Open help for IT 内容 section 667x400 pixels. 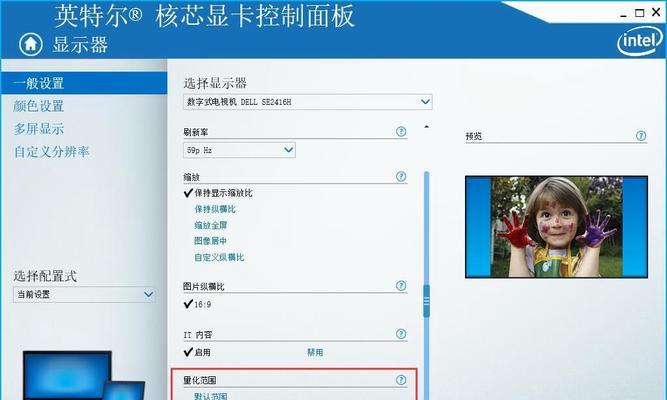[401, 334]
